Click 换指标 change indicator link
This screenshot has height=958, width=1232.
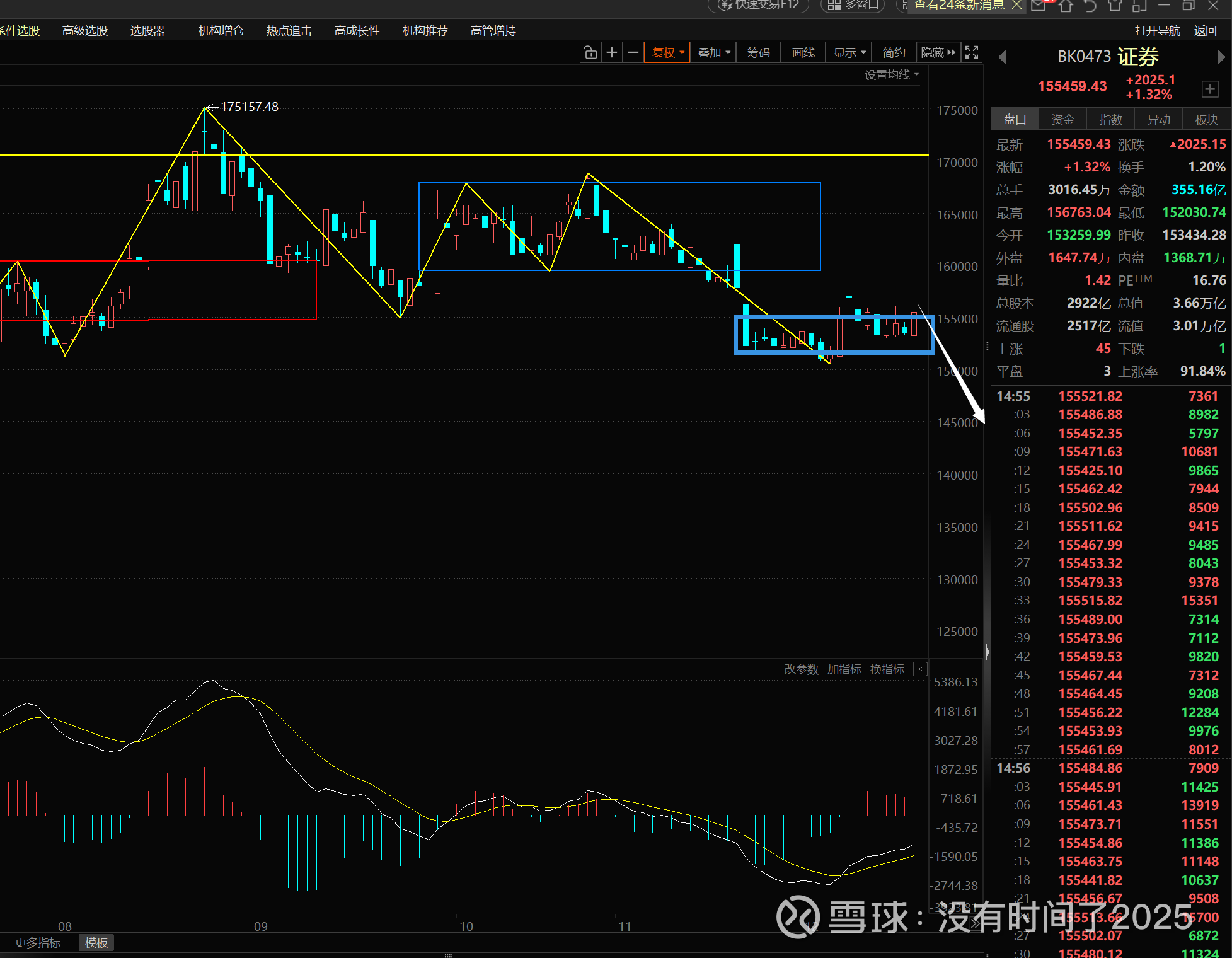[x=887, y=669]
